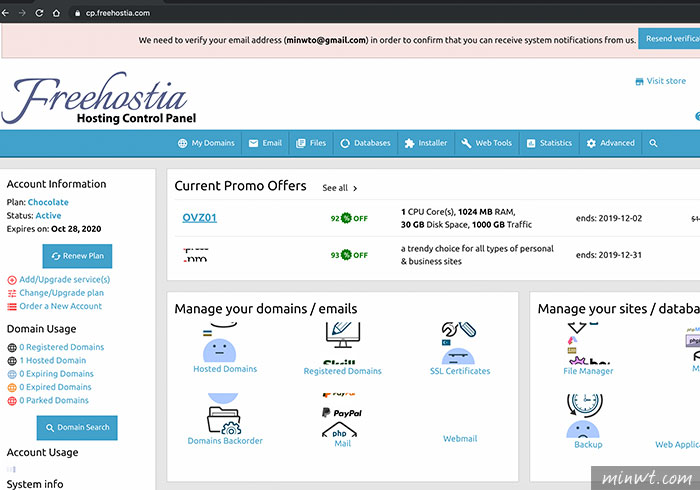Open Hosted Domains icon

pos(220,342)
